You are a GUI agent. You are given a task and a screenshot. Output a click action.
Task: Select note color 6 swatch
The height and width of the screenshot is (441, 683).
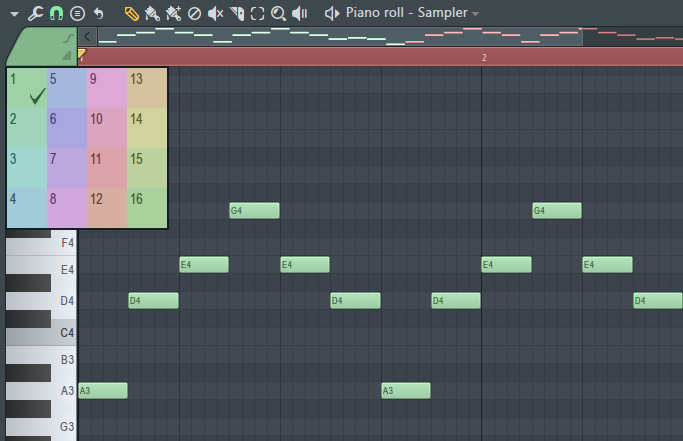coord(66,128)
